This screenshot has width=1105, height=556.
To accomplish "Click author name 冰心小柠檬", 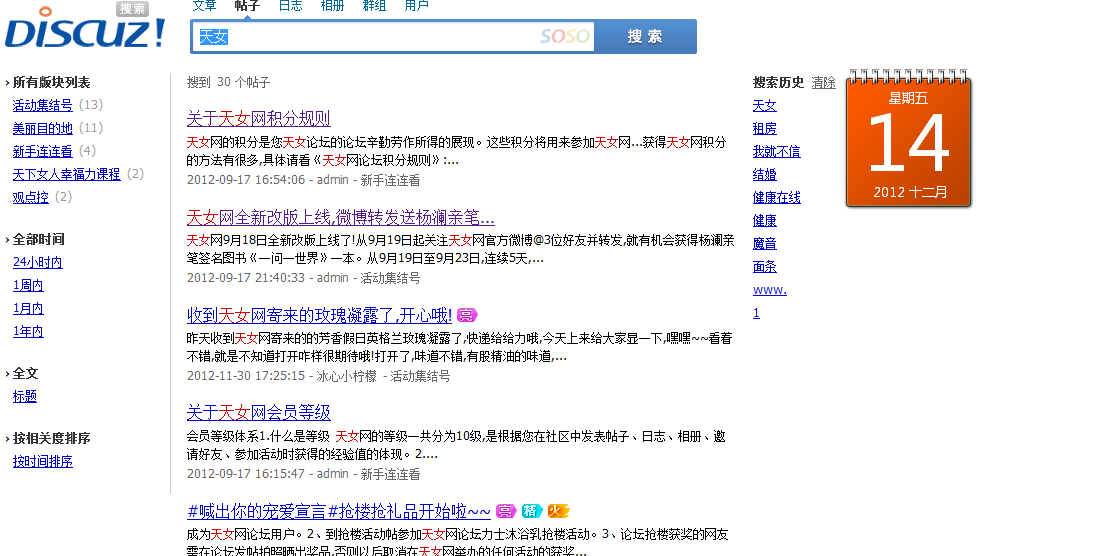I will (347, 376).
